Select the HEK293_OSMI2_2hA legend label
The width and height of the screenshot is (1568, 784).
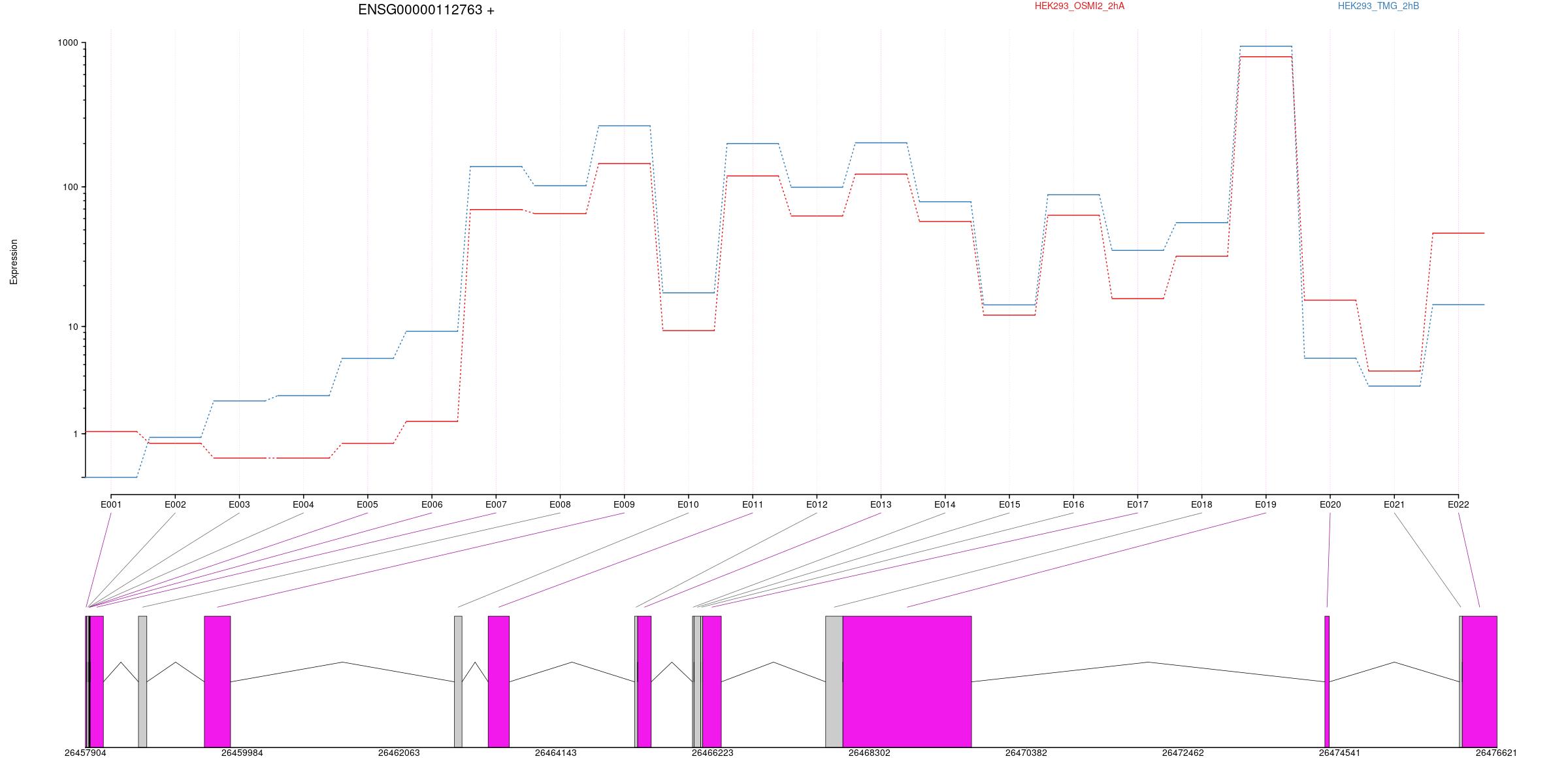[x=1079, y=6]
